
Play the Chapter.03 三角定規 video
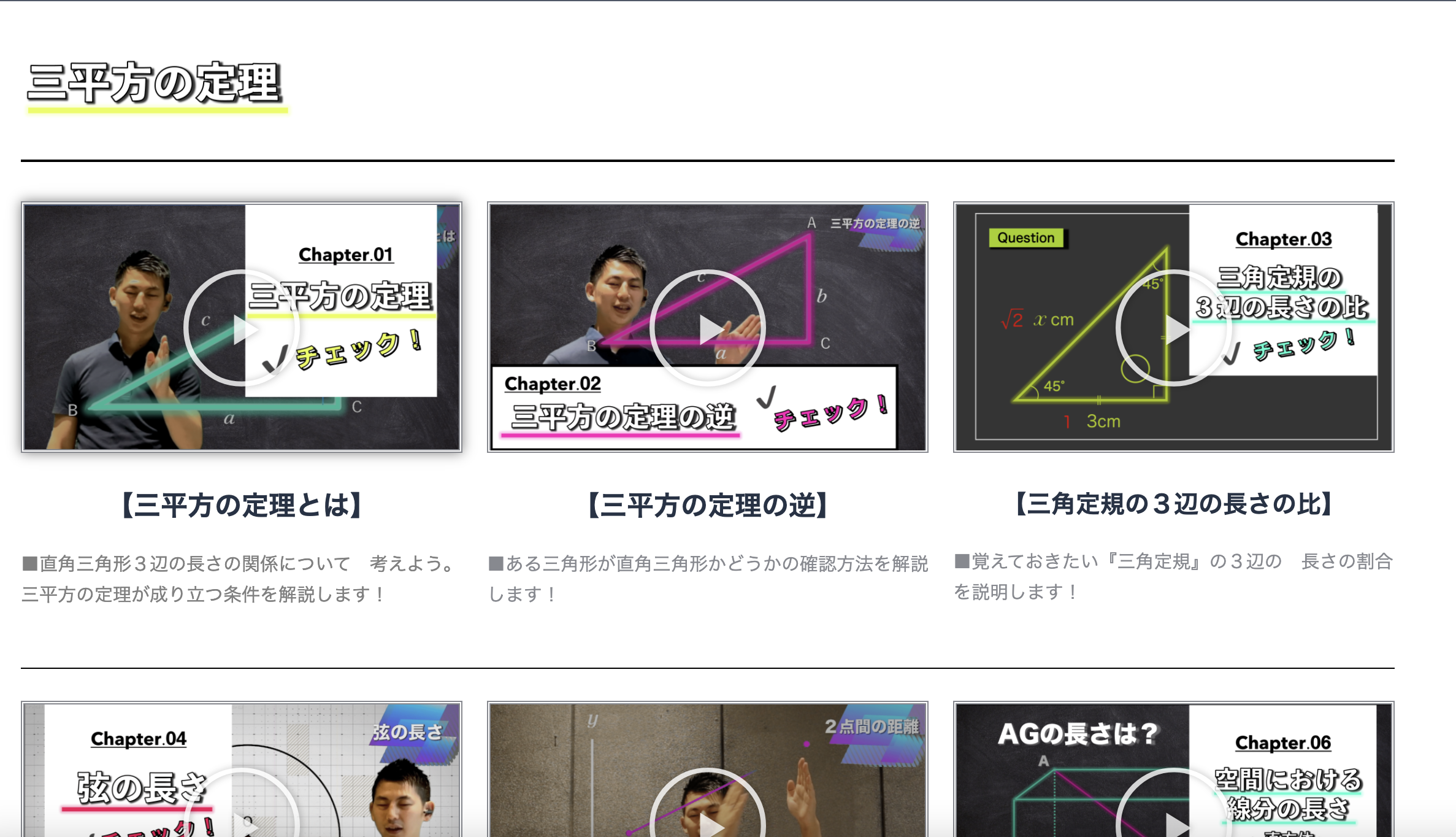tap(1174, 328)
